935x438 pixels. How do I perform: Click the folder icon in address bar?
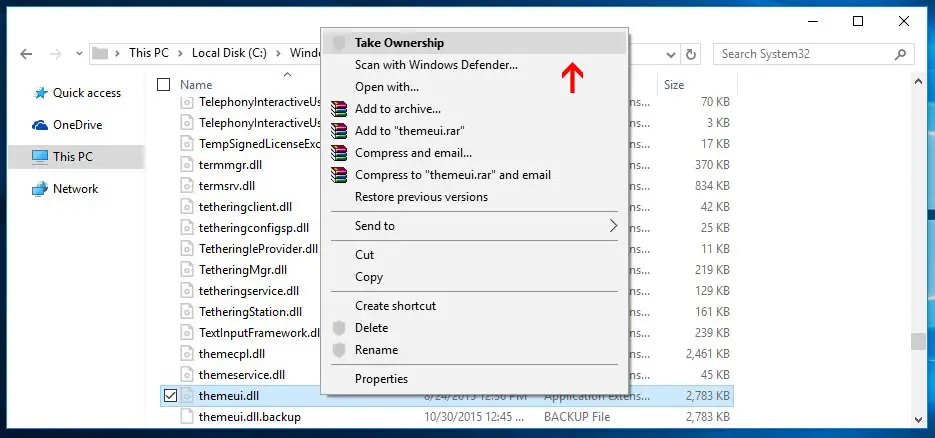[100, 54]
